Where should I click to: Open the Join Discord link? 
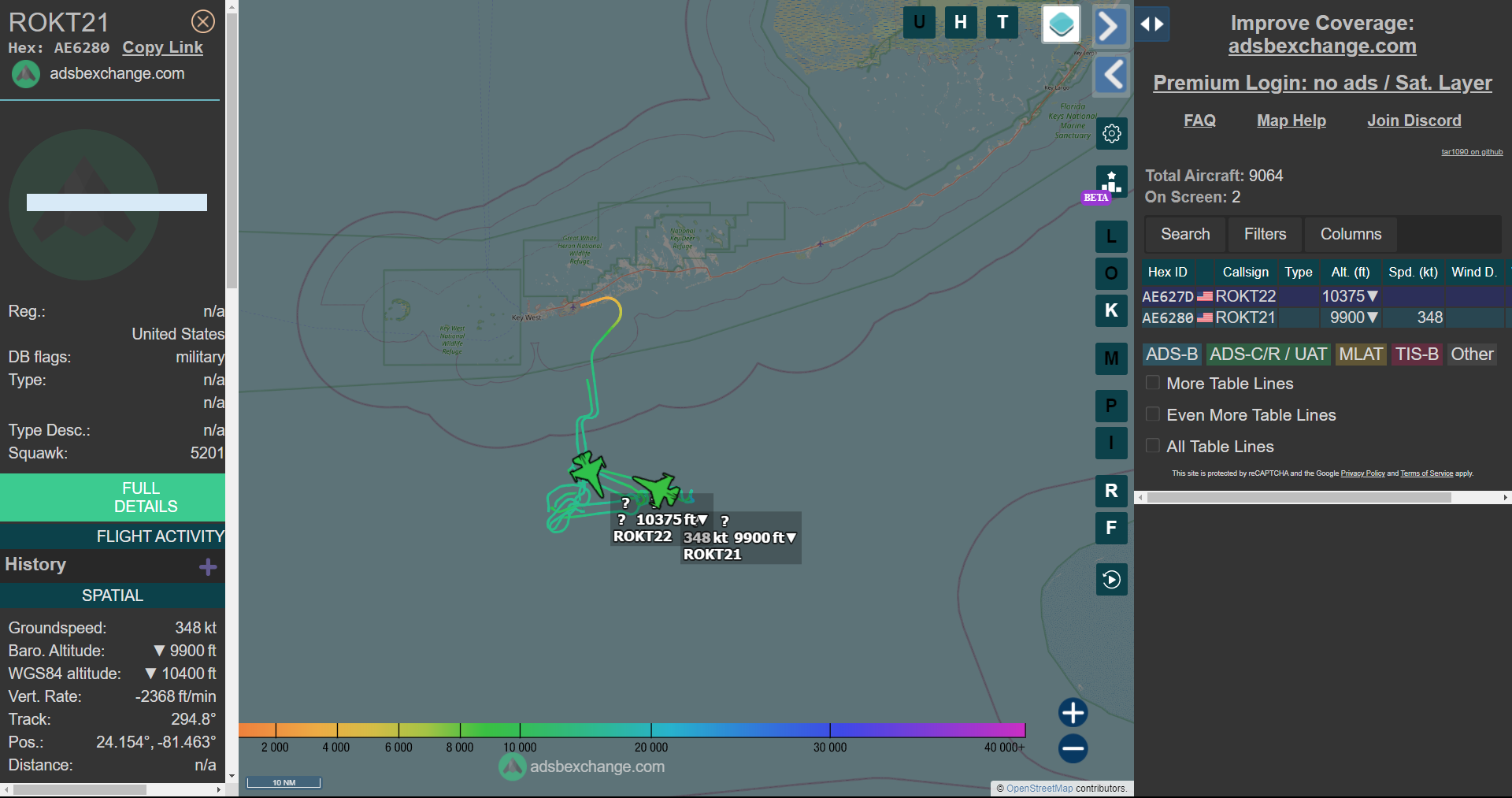(1414, 121)
